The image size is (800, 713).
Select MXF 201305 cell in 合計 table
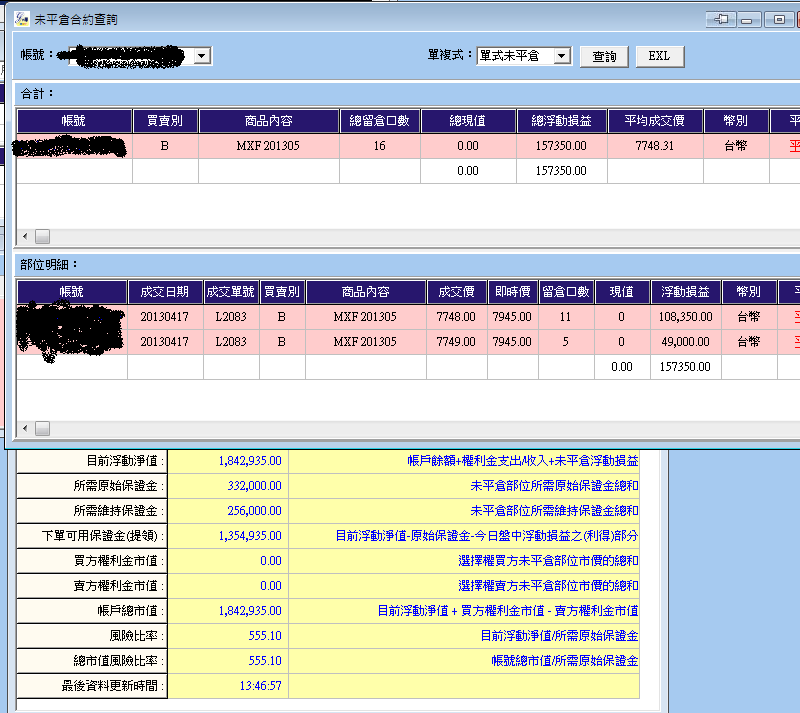tap(268, 146)
